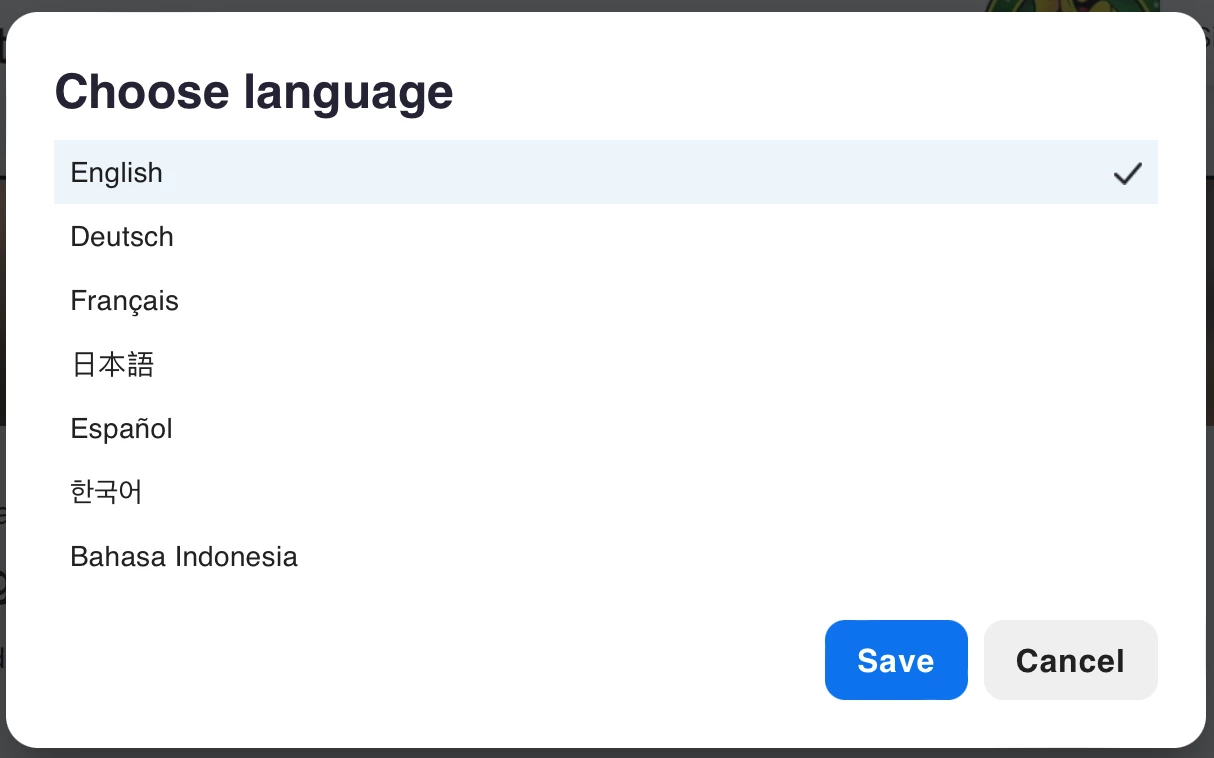
Task: Select the Indonesian language entry
Action: (x=606, y=556)
